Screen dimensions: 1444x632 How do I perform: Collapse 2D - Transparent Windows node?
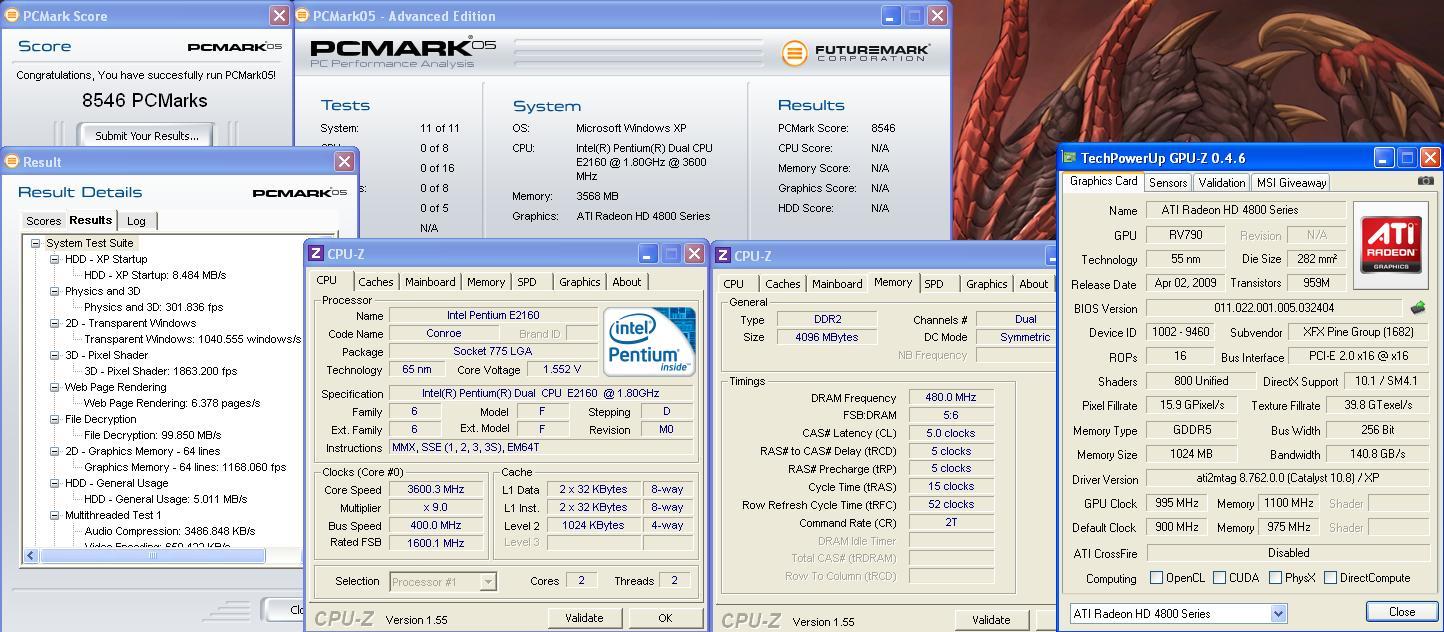55,323
